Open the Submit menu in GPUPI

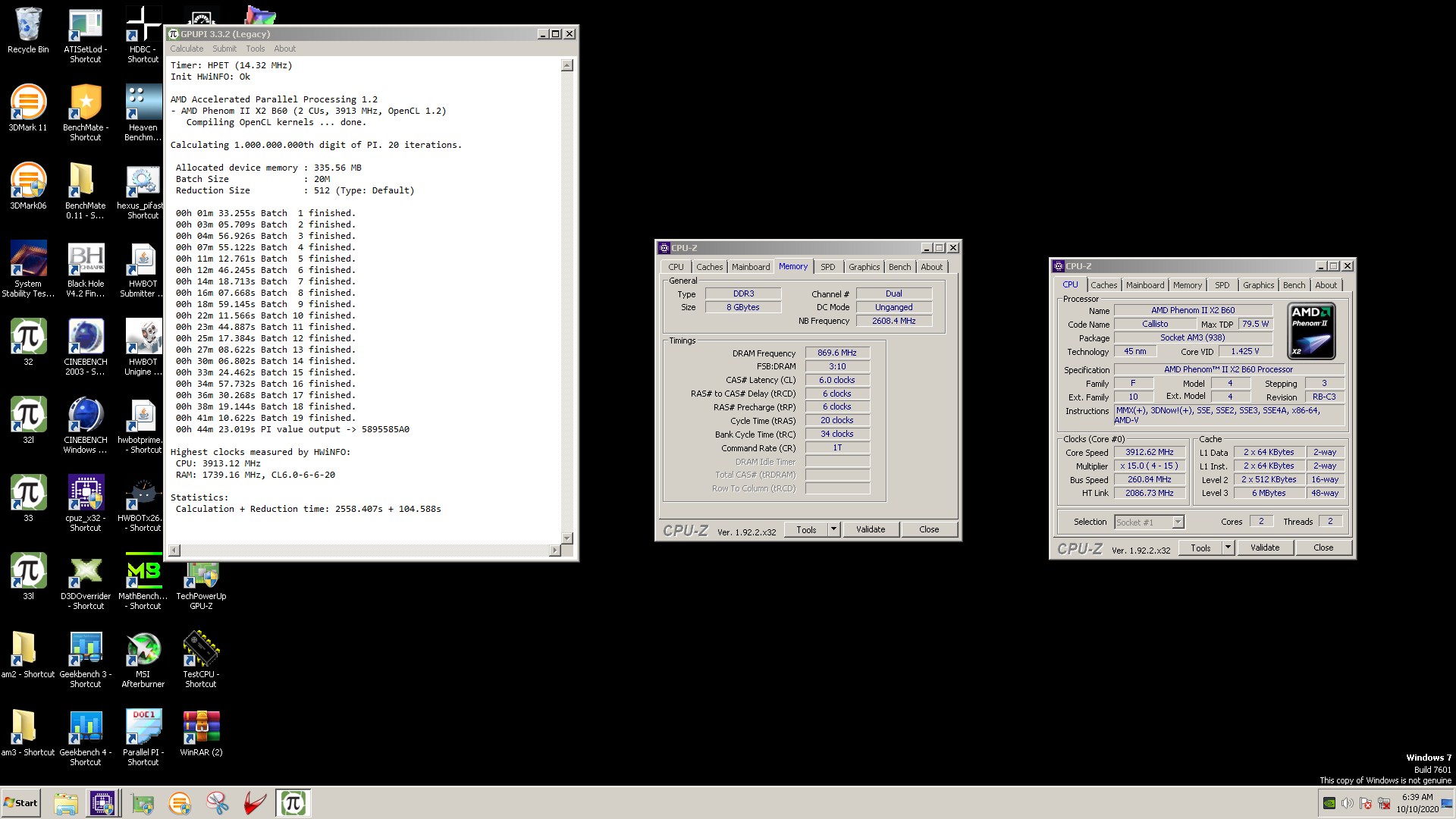pos(224,49)
